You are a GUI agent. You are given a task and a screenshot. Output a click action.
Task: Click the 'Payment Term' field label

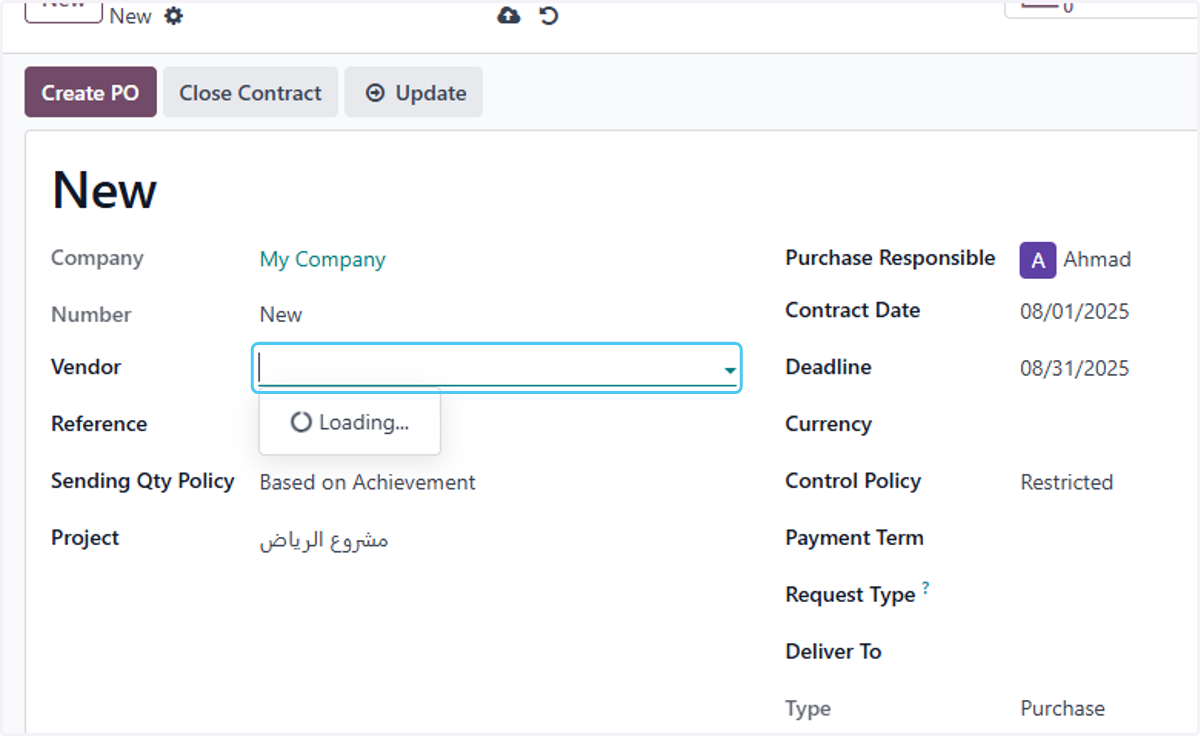[x=854, y=537]
